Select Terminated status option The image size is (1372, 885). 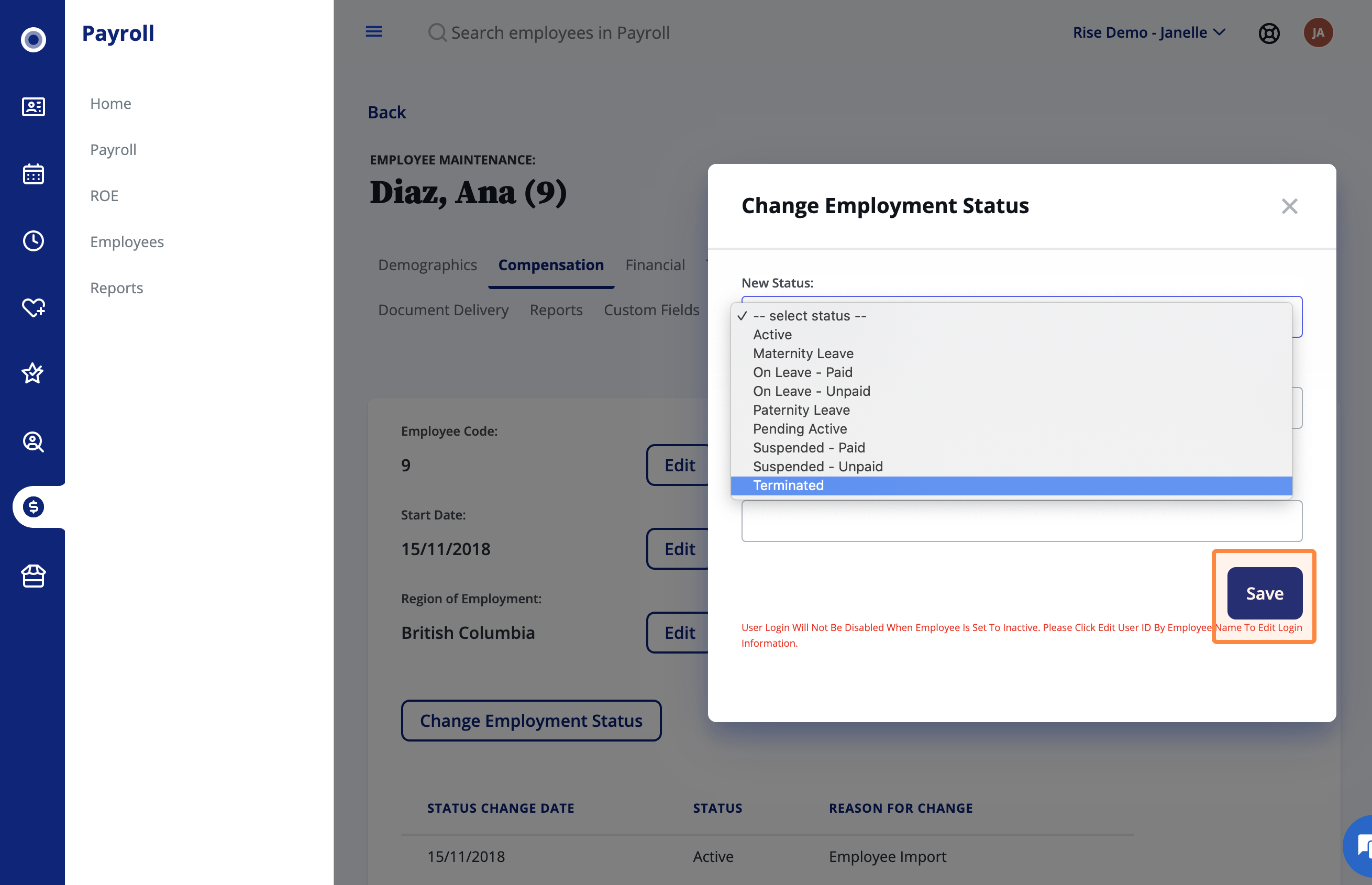[1011, 485]
